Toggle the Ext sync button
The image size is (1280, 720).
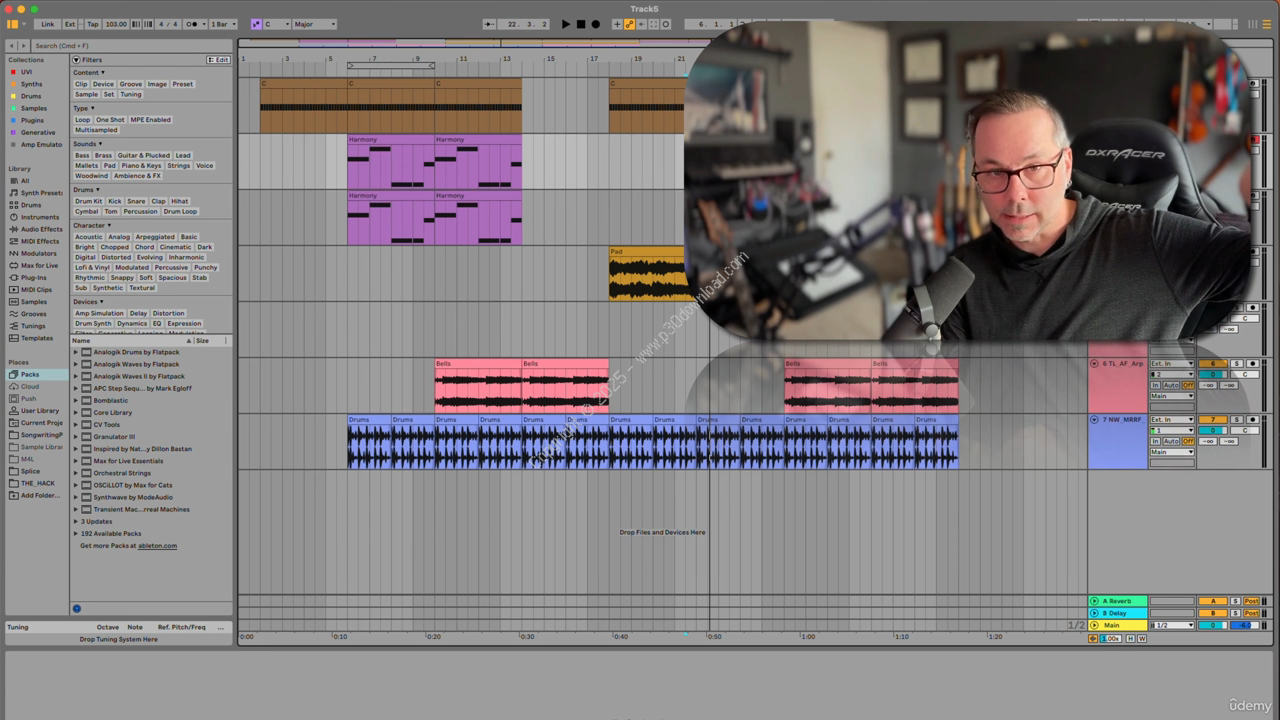[70, 24]
